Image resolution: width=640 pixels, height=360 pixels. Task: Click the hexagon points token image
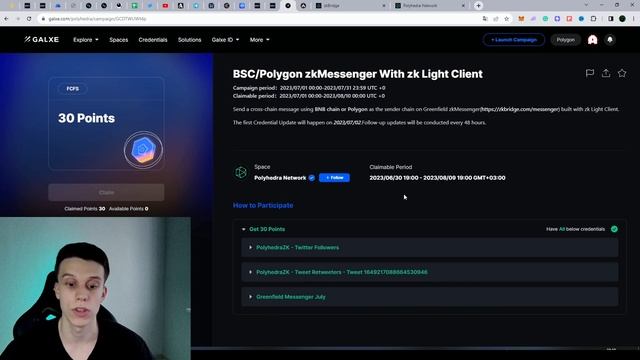click(x=143, y=150)
